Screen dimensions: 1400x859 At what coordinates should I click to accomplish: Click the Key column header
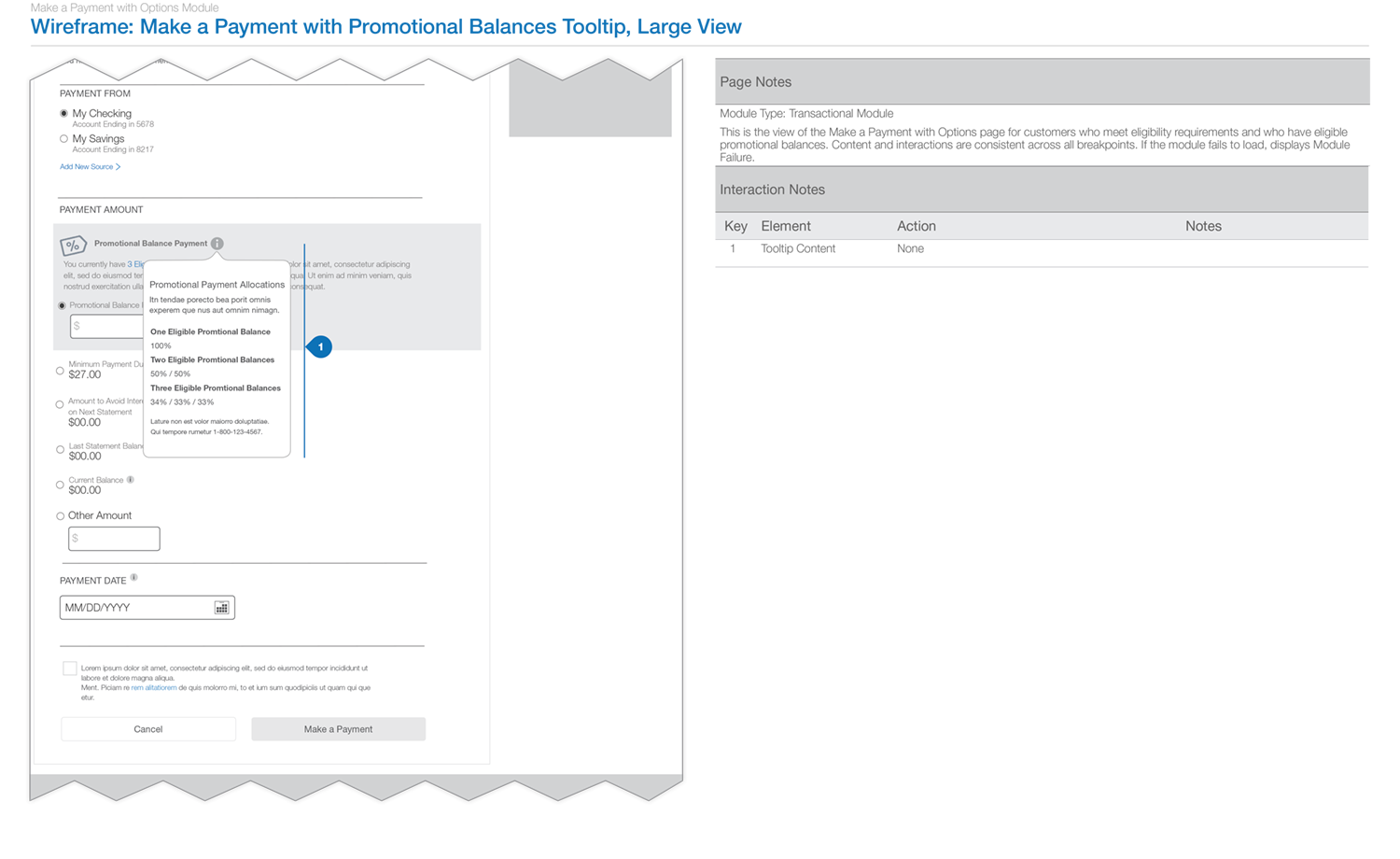[x=735, y=226]
